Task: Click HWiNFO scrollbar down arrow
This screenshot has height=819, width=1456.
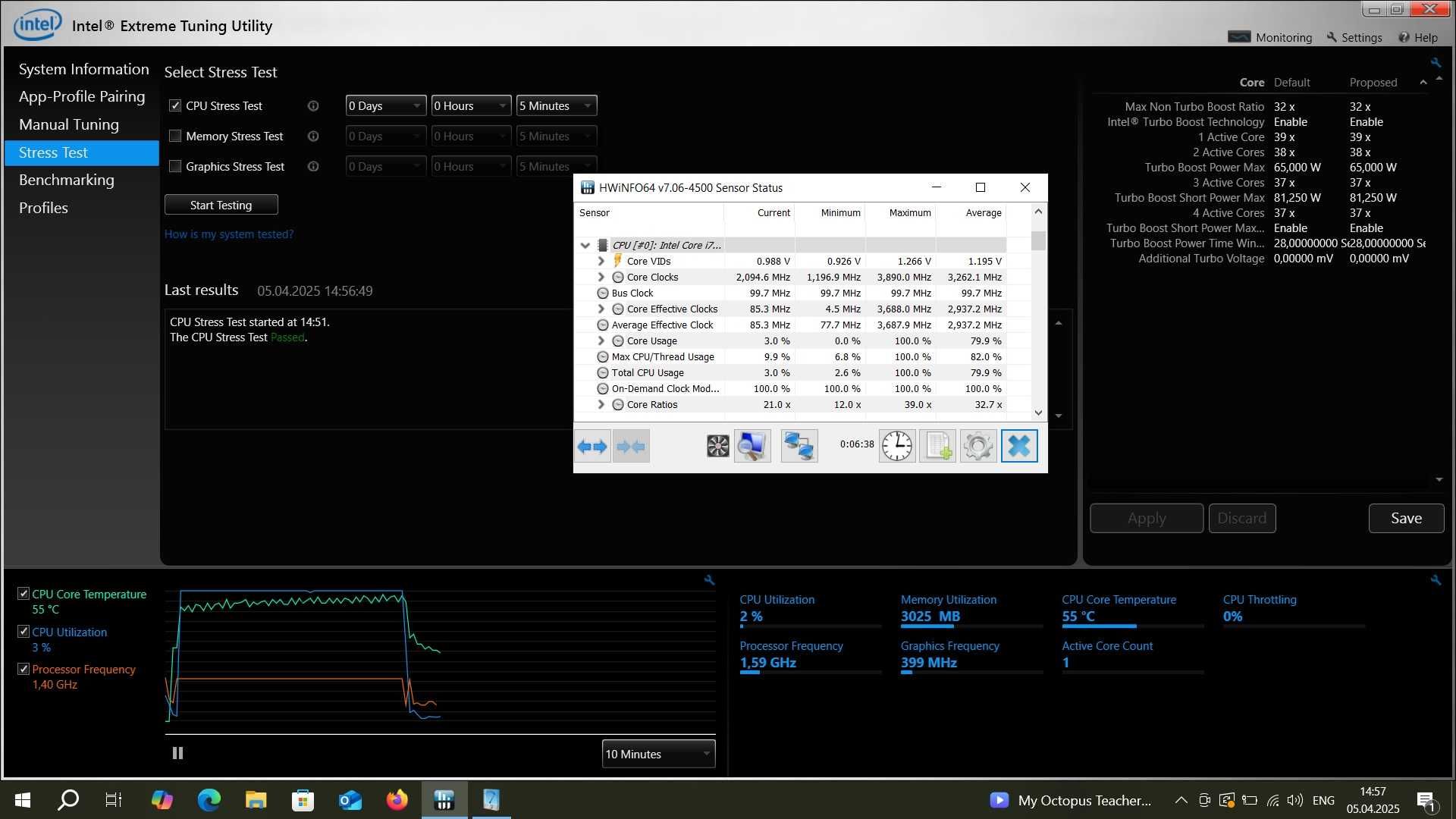Action: coord(1038,413)
